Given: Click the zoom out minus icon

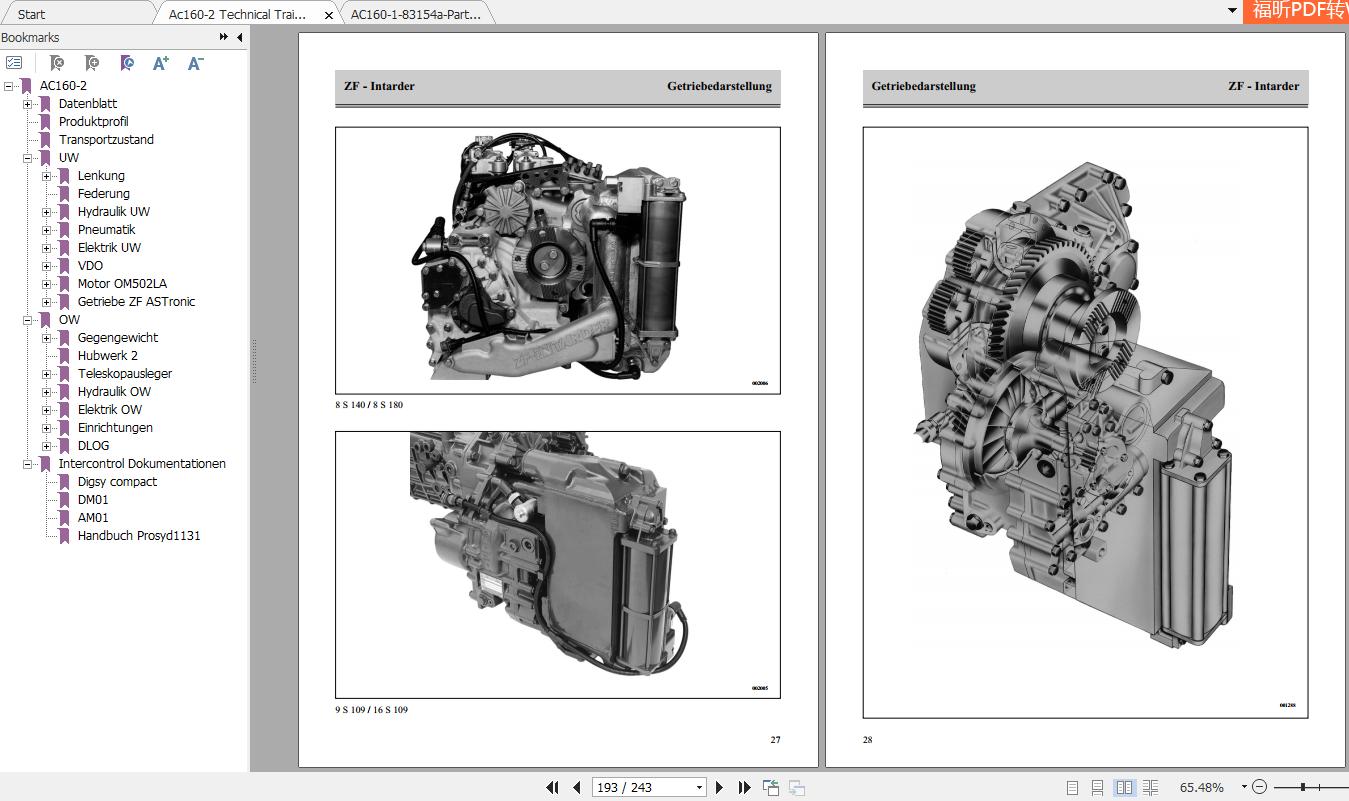Looking at the screenshot, I should (x=1259, y=787).
